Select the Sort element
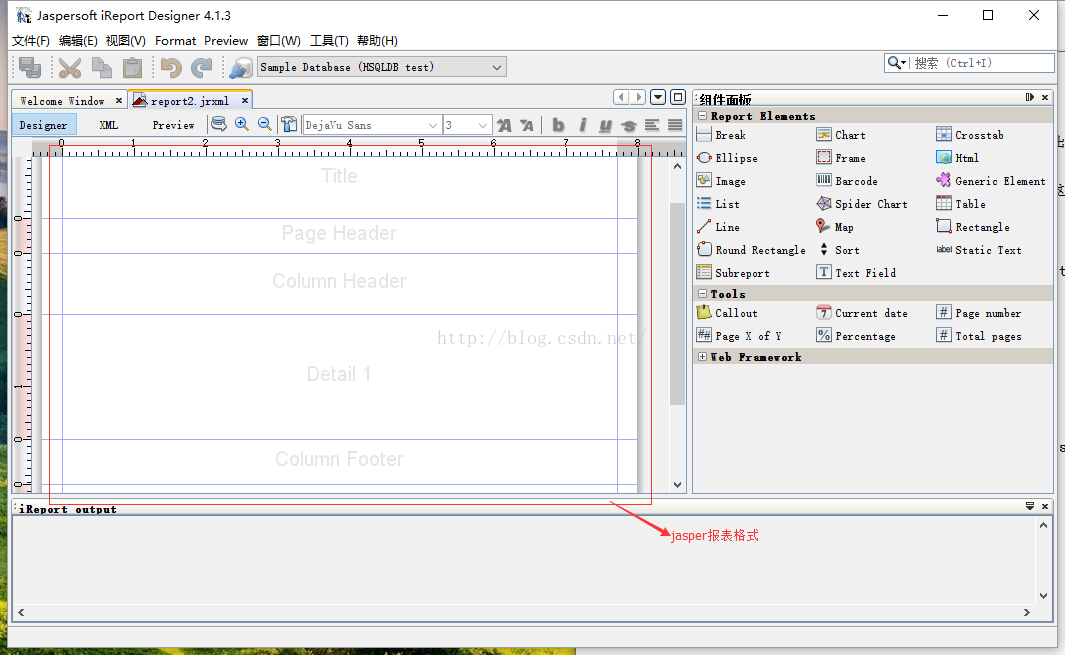The image size is (1065, 655). [838, 250]
